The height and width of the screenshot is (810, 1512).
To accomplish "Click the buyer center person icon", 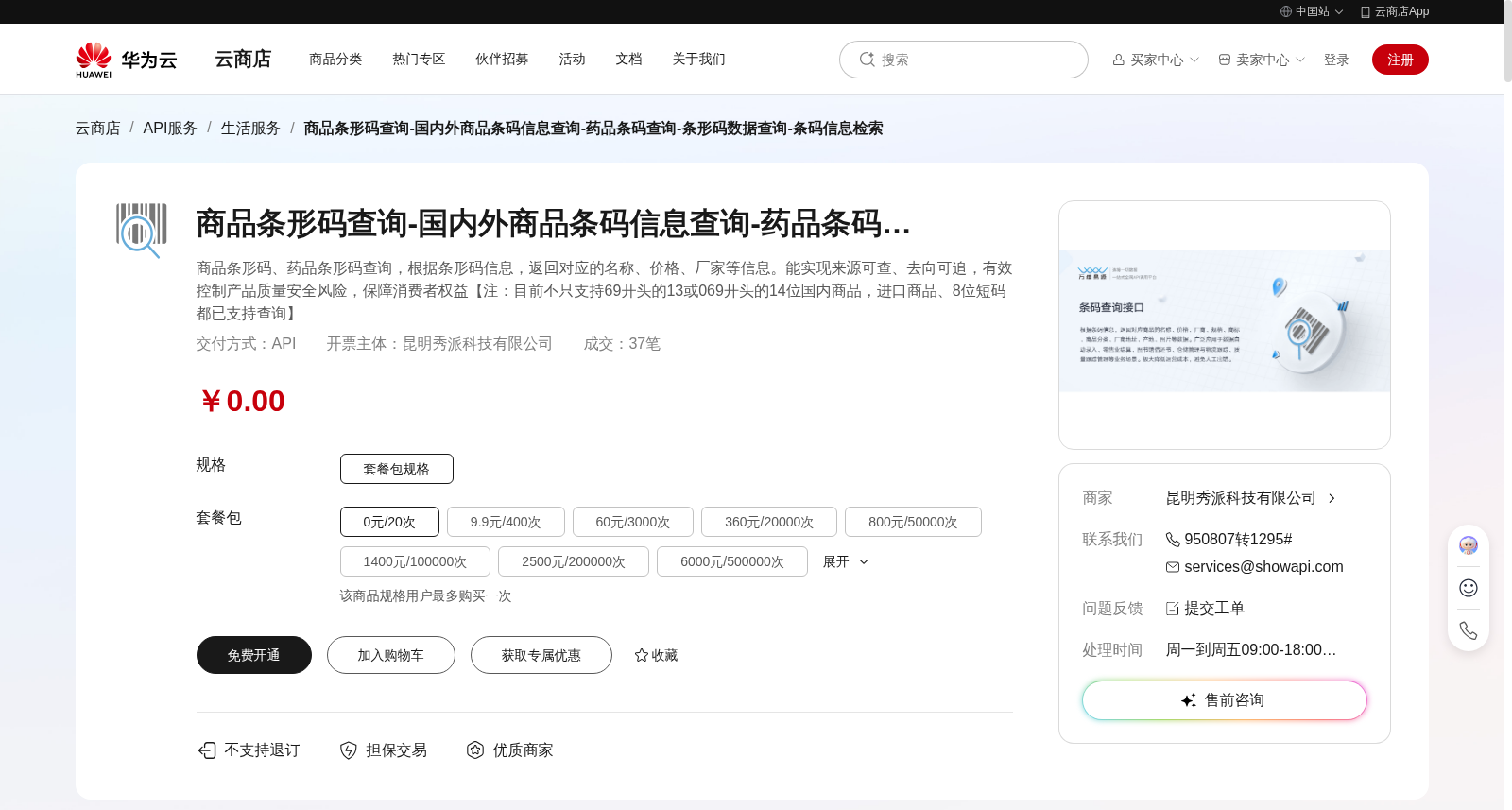I will click(1119, 60).
